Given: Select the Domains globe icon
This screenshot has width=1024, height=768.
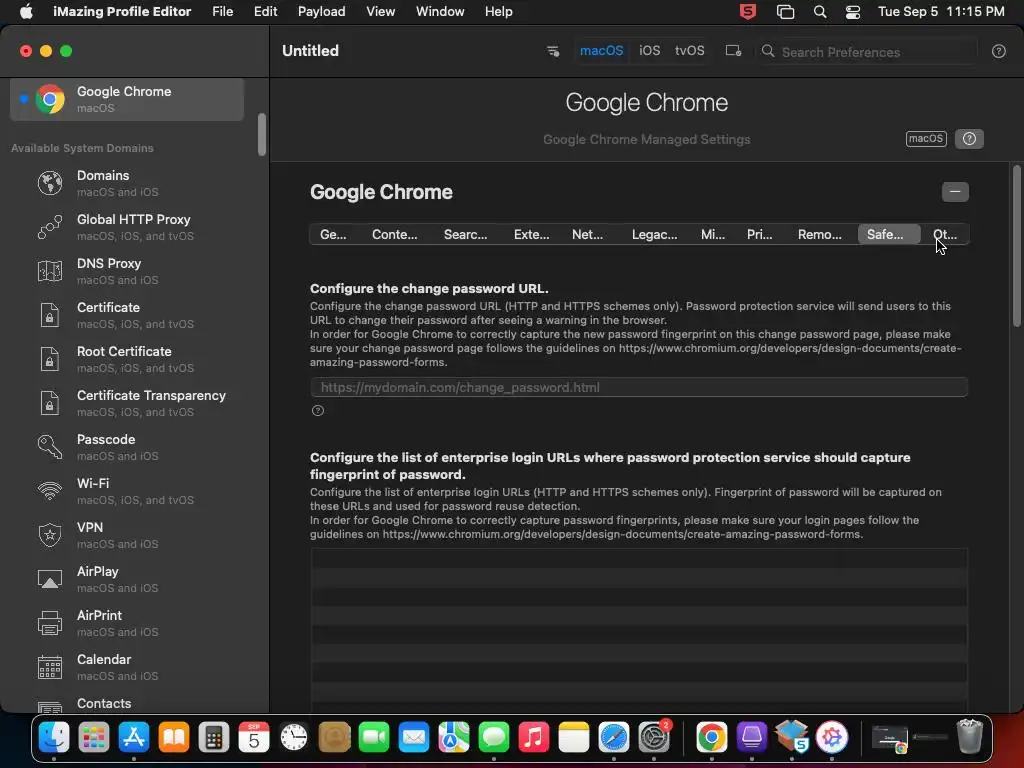Looking at the screenshot, I should pyautogui.click(x=50, y=183).
